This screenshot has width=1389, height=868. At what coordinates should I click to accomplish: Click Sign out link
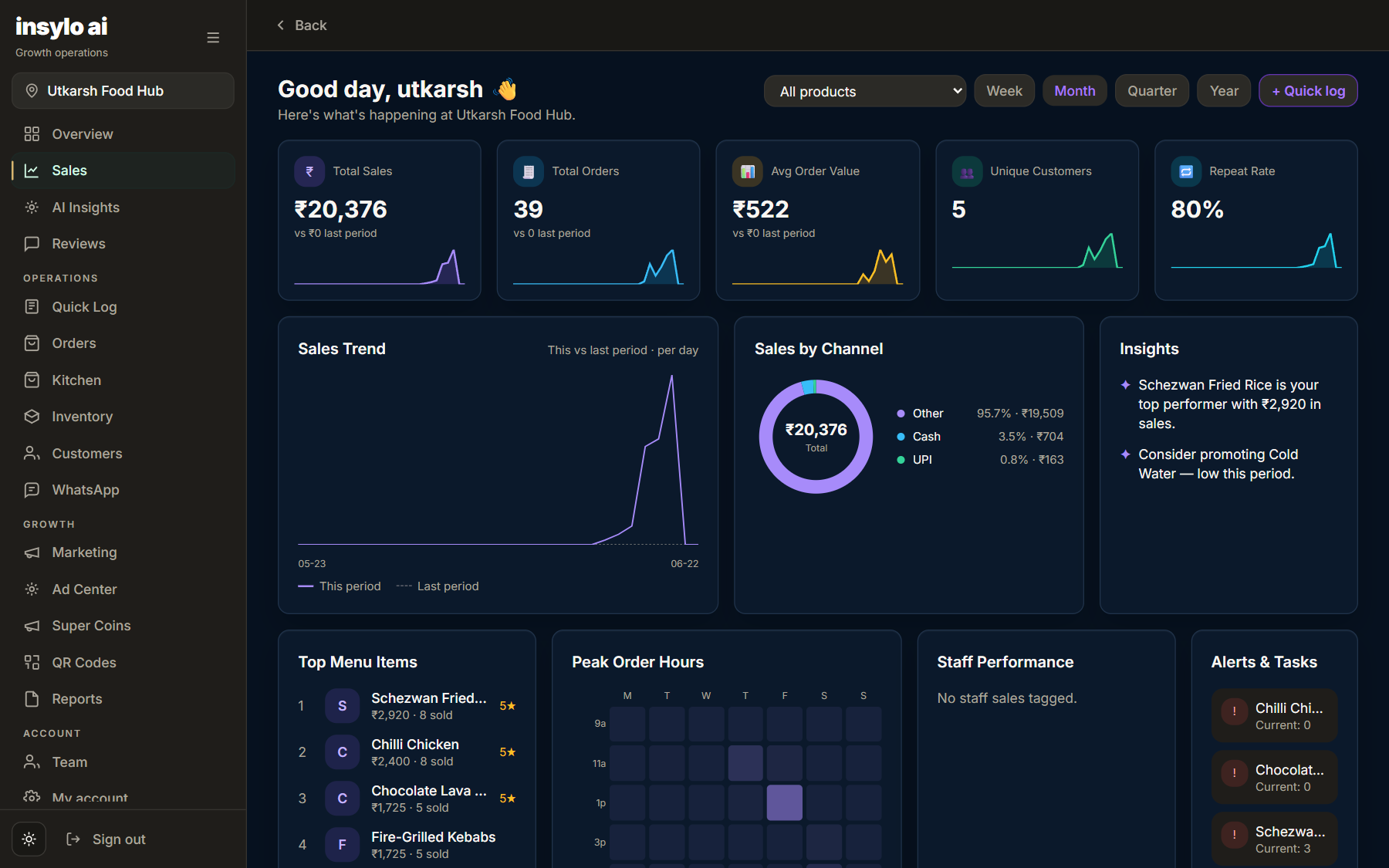106,839
